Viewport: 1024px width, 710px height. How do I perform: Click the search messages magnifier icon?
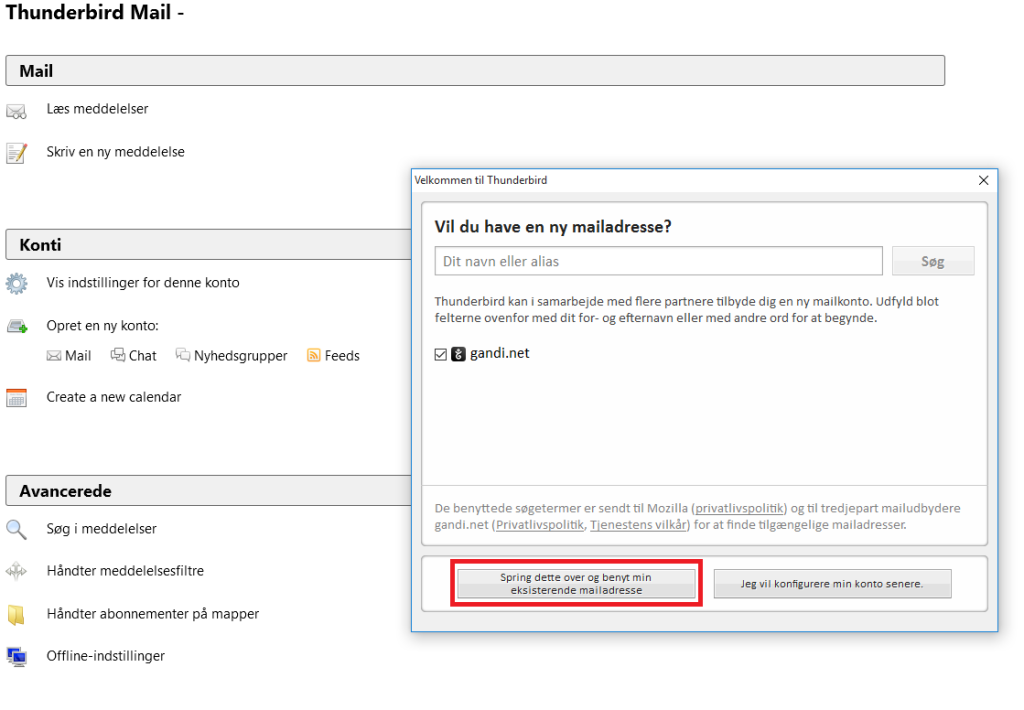(x=16, y=529)
